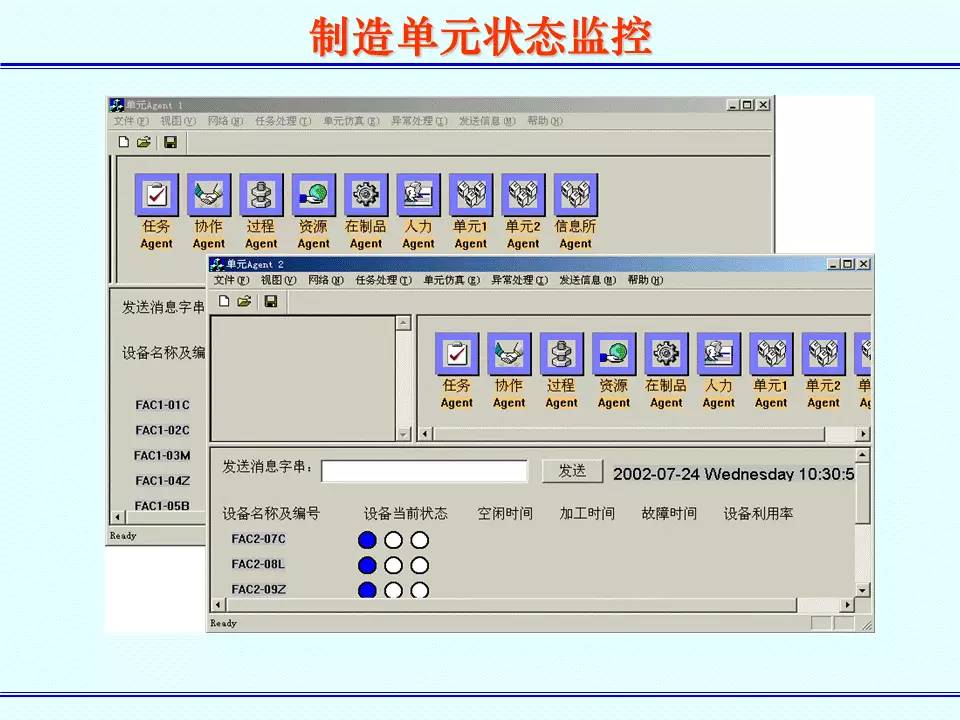Image resolution: width=960 pixels, height=720 pixels.
Task: Click the Save toolbar icon in 单元Agent 2
Action: click(270, 301)
